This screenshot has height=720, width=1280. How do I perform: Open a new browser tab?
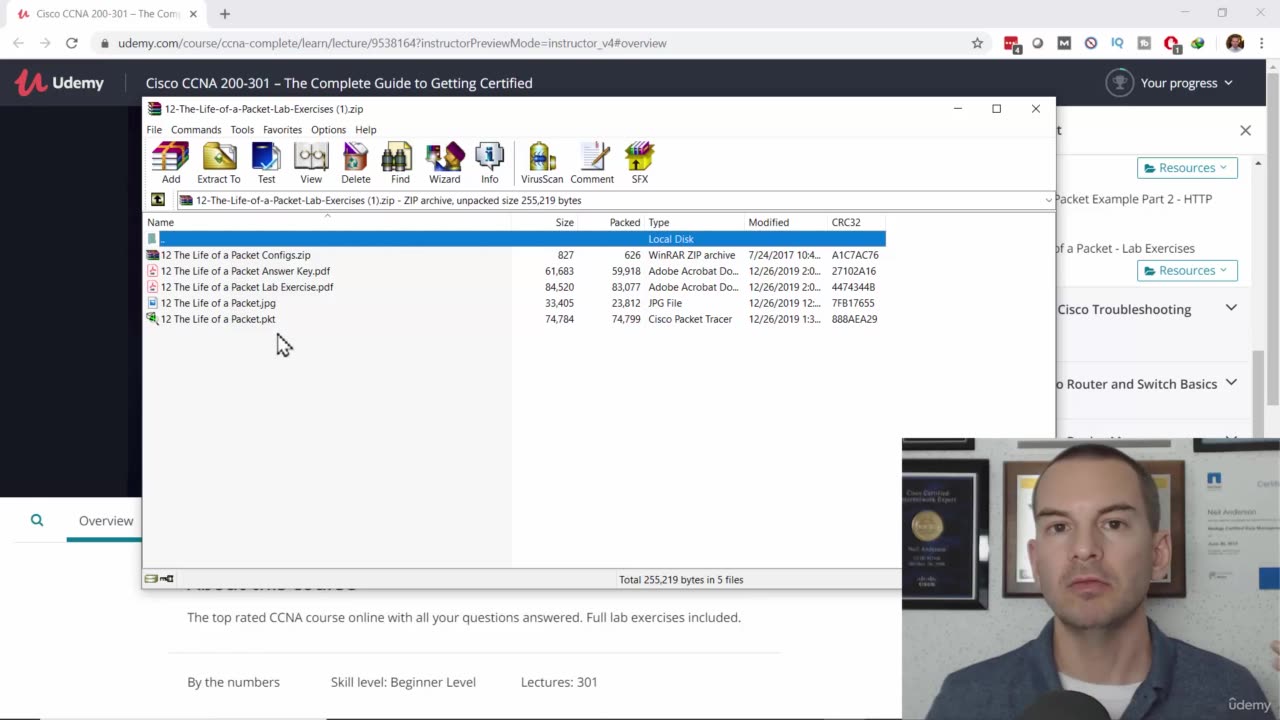point(225,14)
